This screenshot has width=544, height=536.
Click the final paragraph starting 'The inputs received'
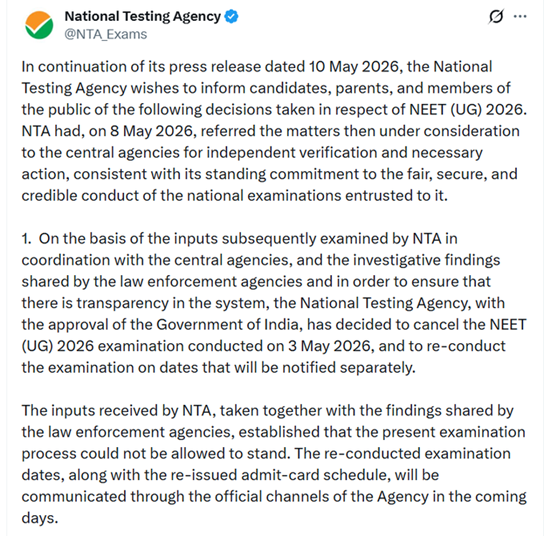click(274, 464)
